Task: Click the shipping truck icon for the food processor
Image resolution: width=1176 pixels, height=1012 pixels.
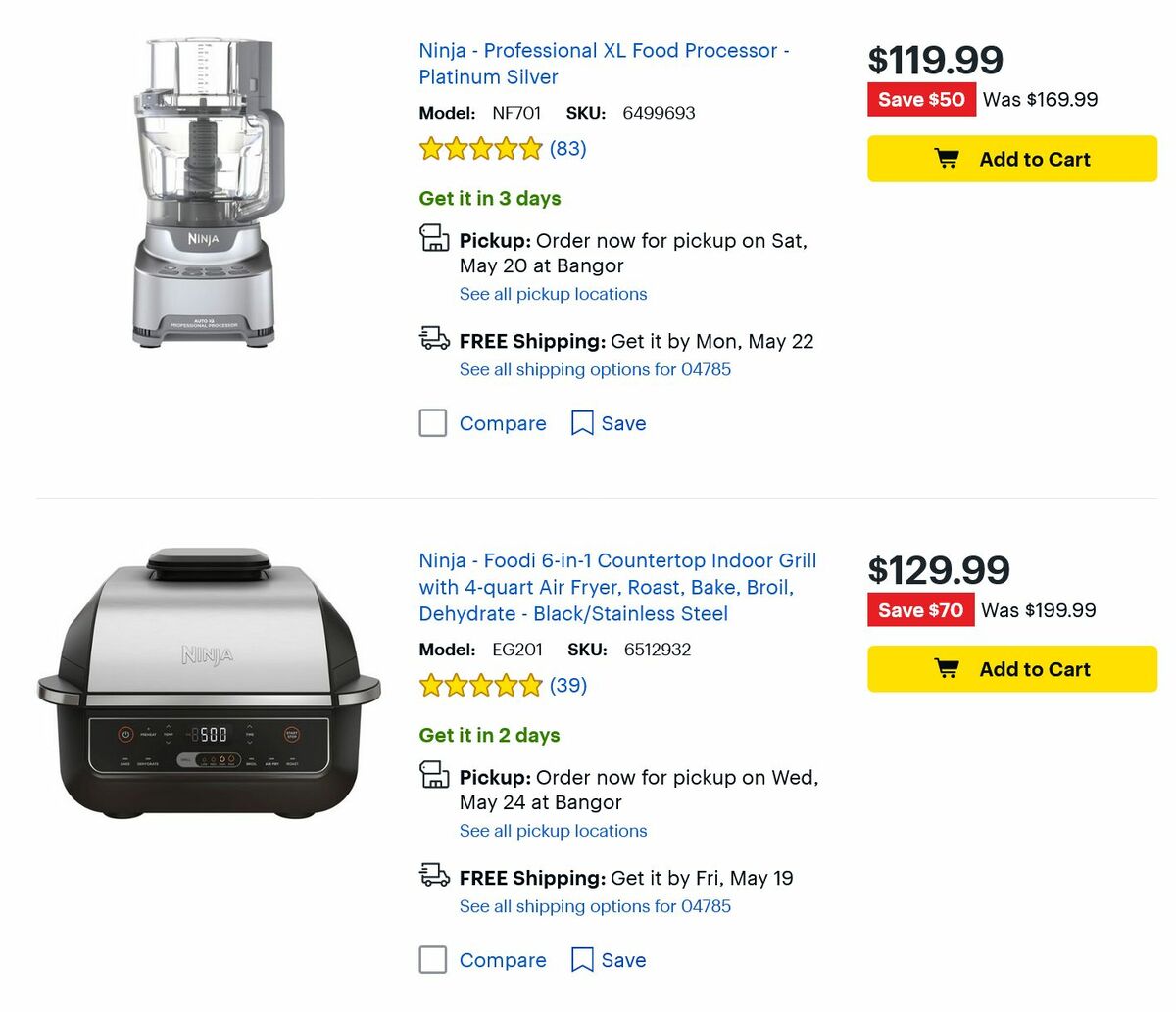Action: (434, 338)
